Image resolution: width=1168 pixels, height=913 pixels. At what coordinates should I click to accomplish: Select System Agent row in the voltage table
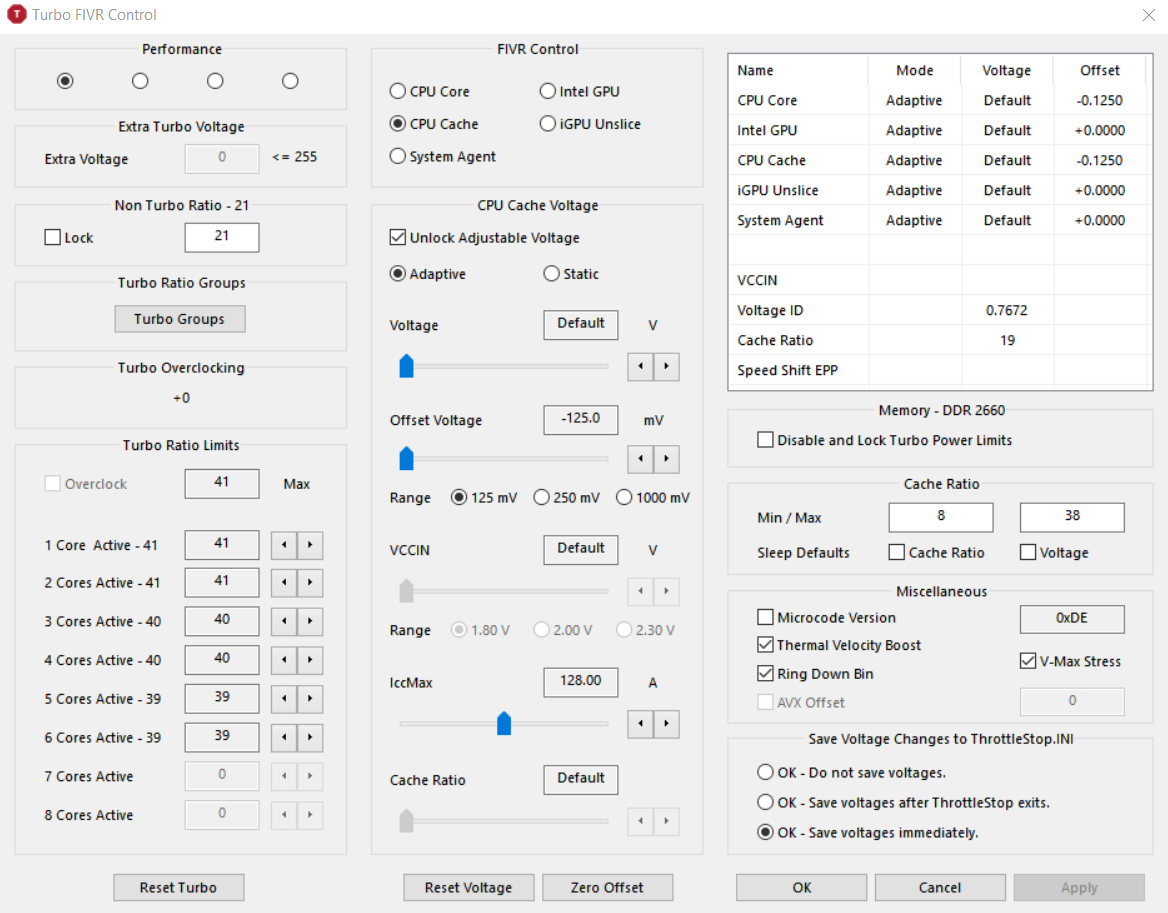tap(940, 220)
